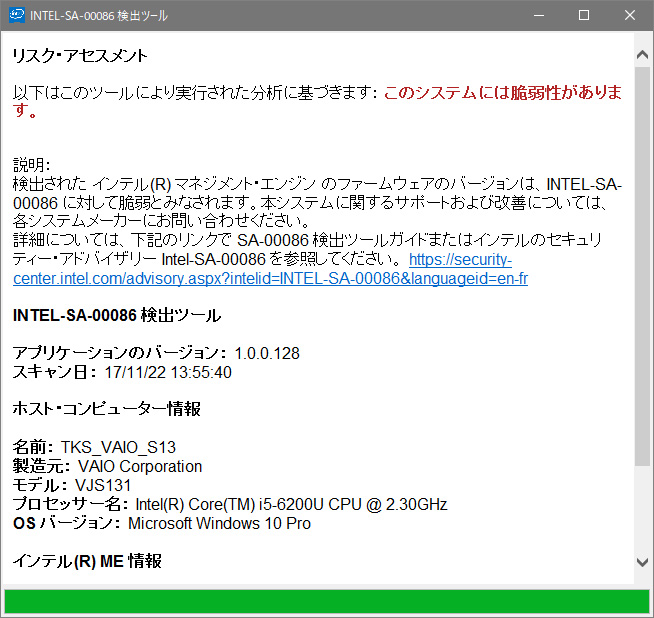This screenshot has height=618, width=654.
Task: Click the INTEL-SA-00086 app icon in title bar
Action: tap(17, 15)
